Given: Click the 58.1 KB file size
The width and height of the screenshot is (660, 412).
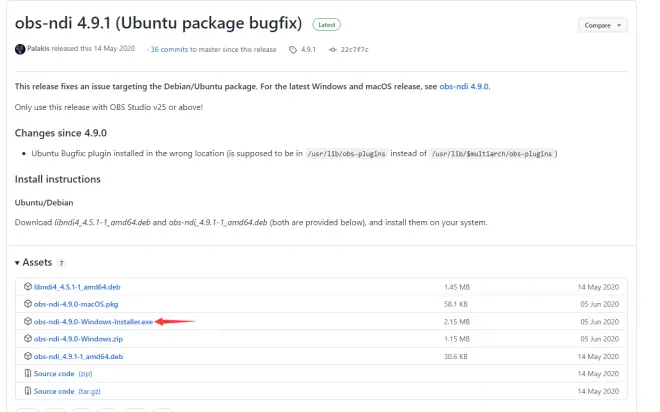Looking at the screenshot, I should (x=455, y=304).
